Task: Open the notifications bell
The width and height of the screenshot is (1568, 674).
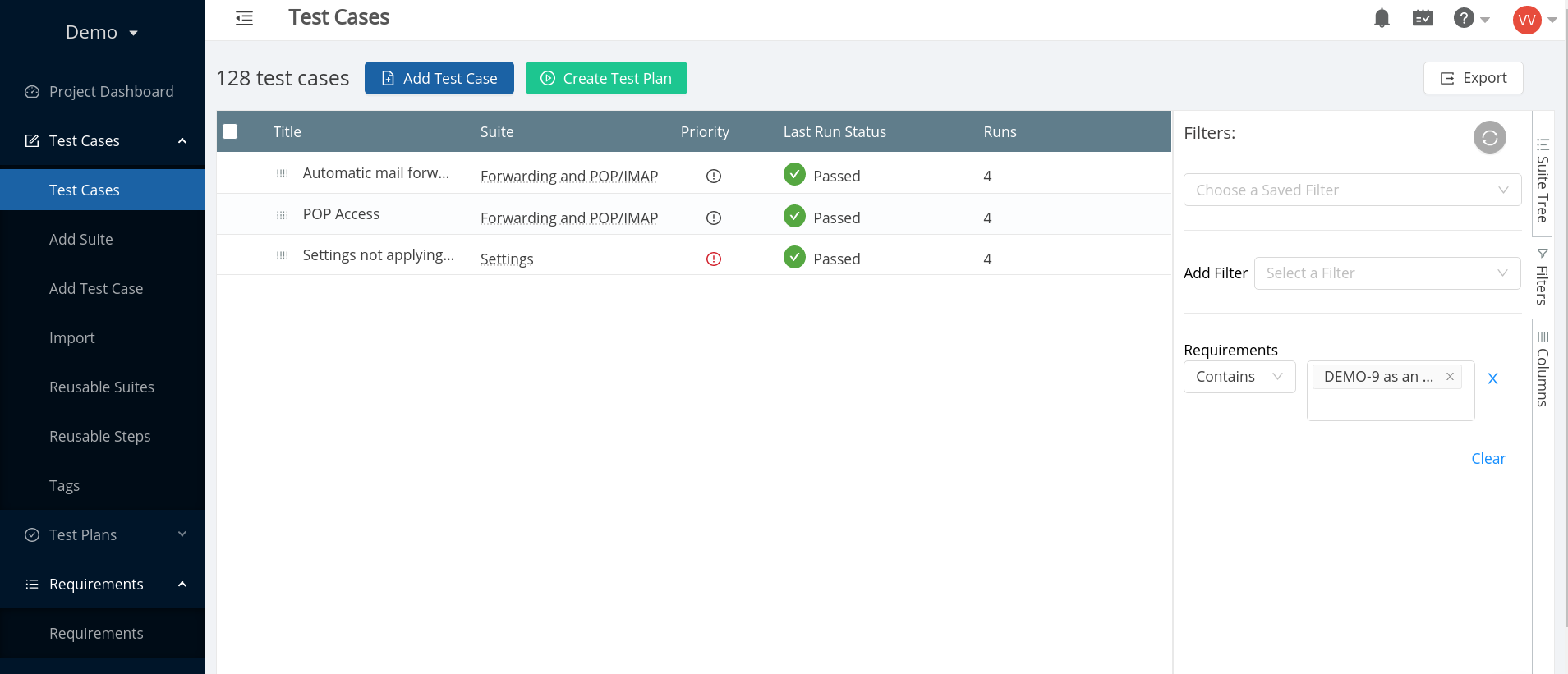Action: pyautogui.click(x=1382, y=18)
